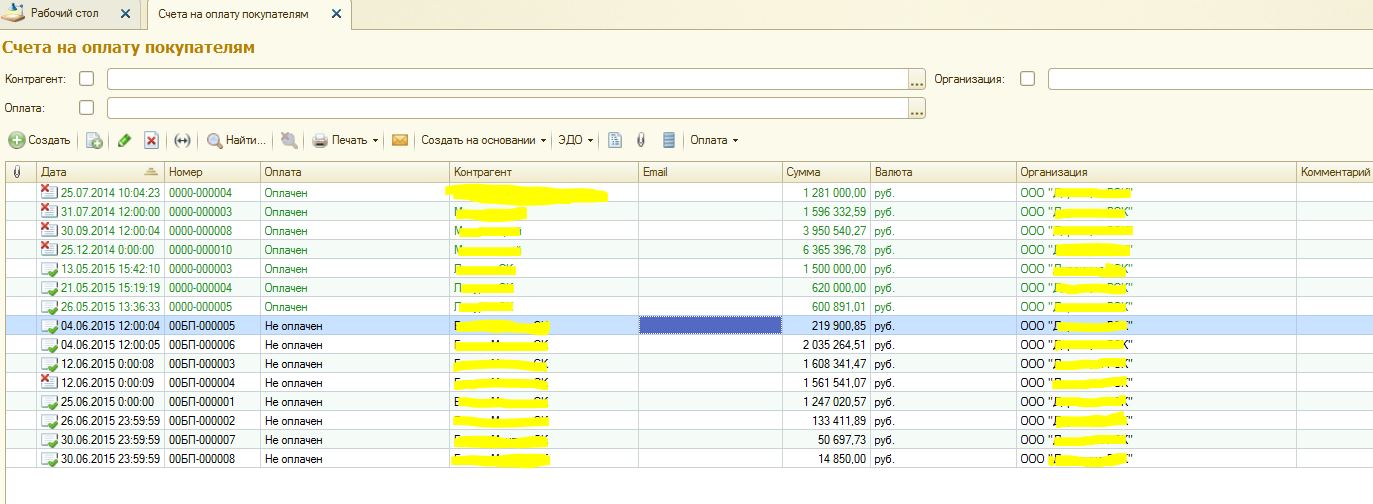Select invoice number 00БП-000008

(202, 459)
